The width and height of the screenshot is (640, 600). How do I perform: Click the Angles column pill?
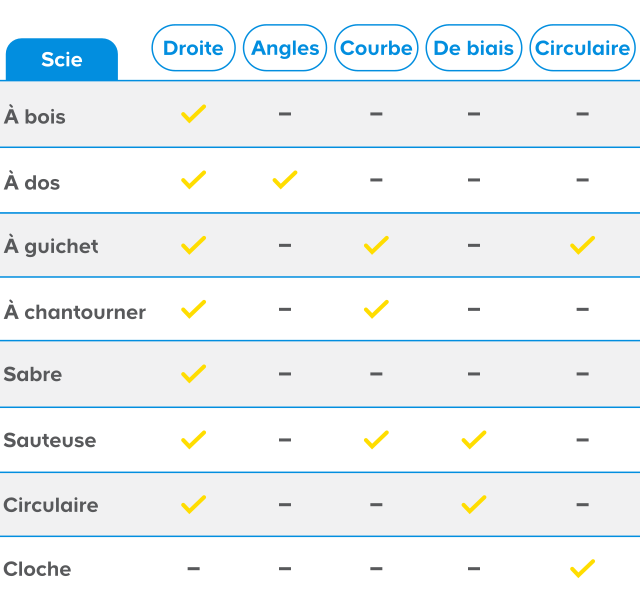coord(285,48)
